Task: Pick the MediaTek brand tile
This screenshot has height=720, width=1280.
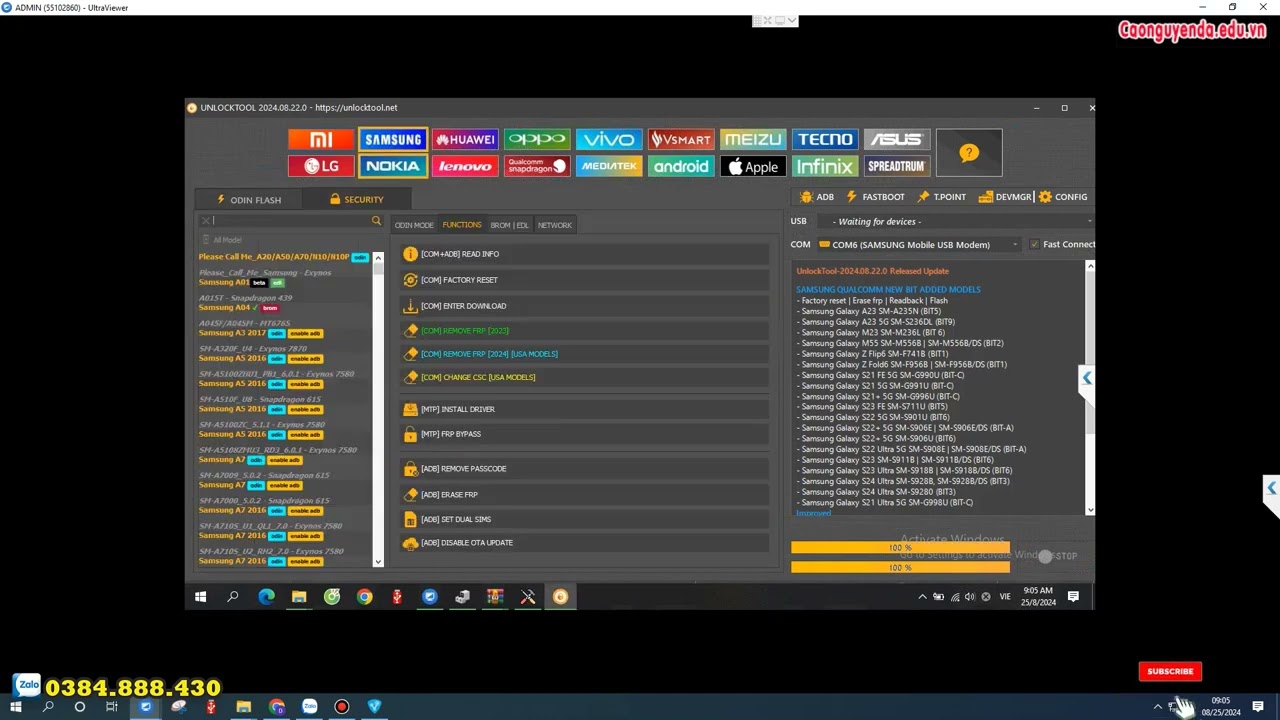Action: click(609, 167)
